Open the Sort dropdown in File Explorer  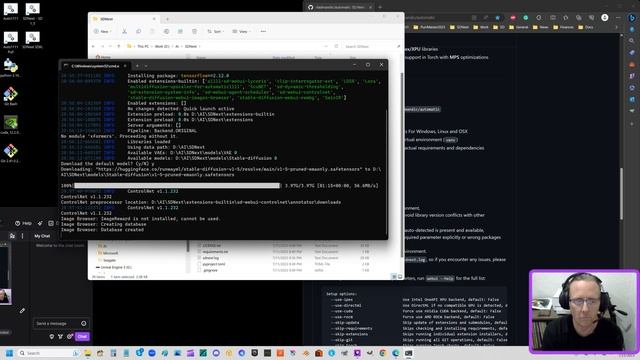coord(216,31)
